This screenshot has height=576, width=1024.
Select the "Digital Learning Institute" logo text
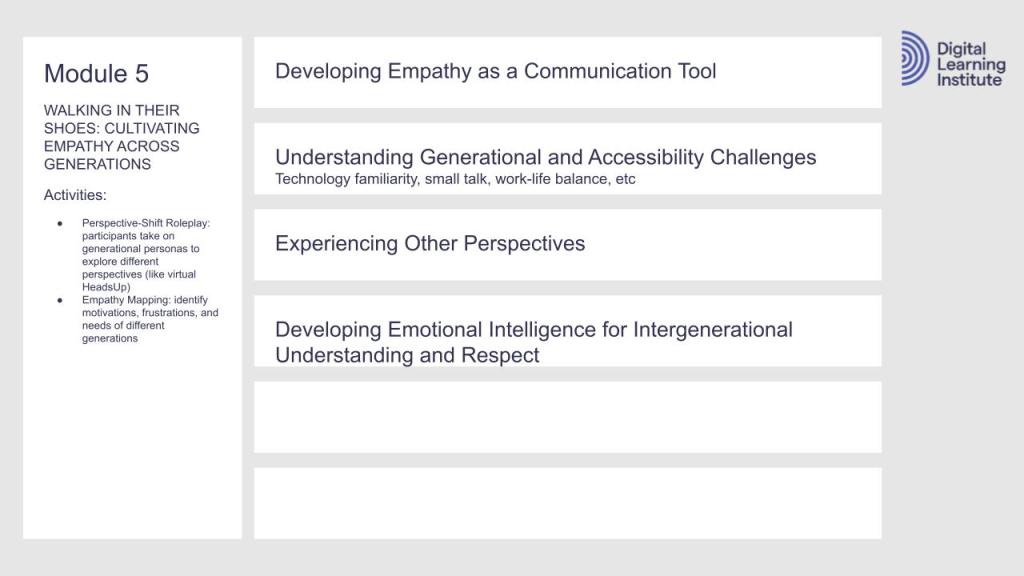coord(970,64)
